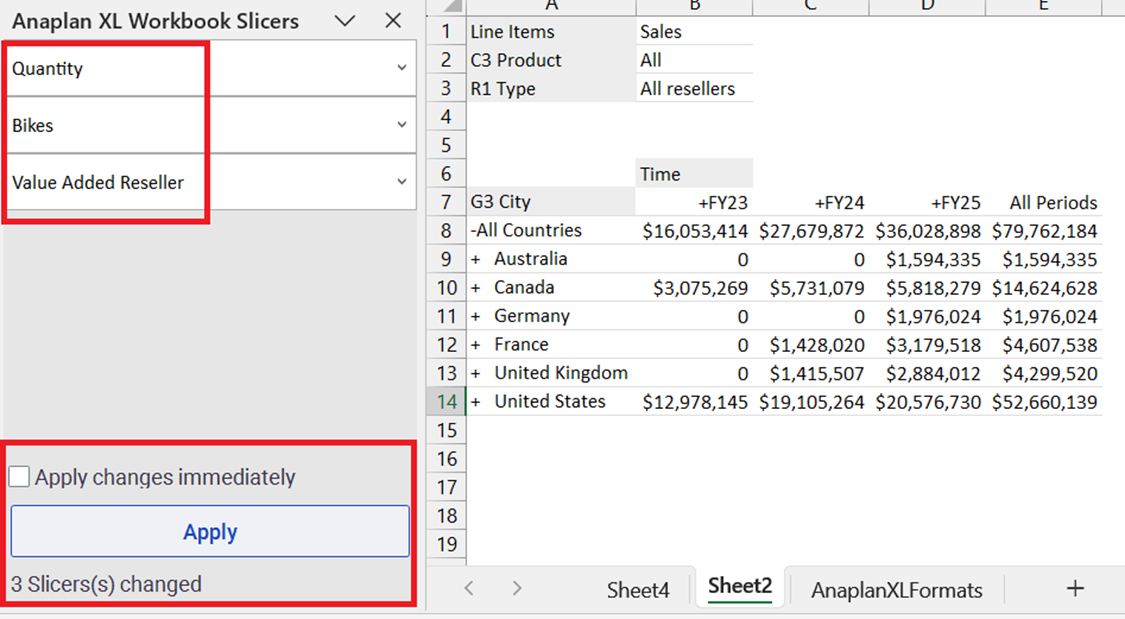
Task: Switch to the Sheet4 tab
Action: [x=638, y=589]
